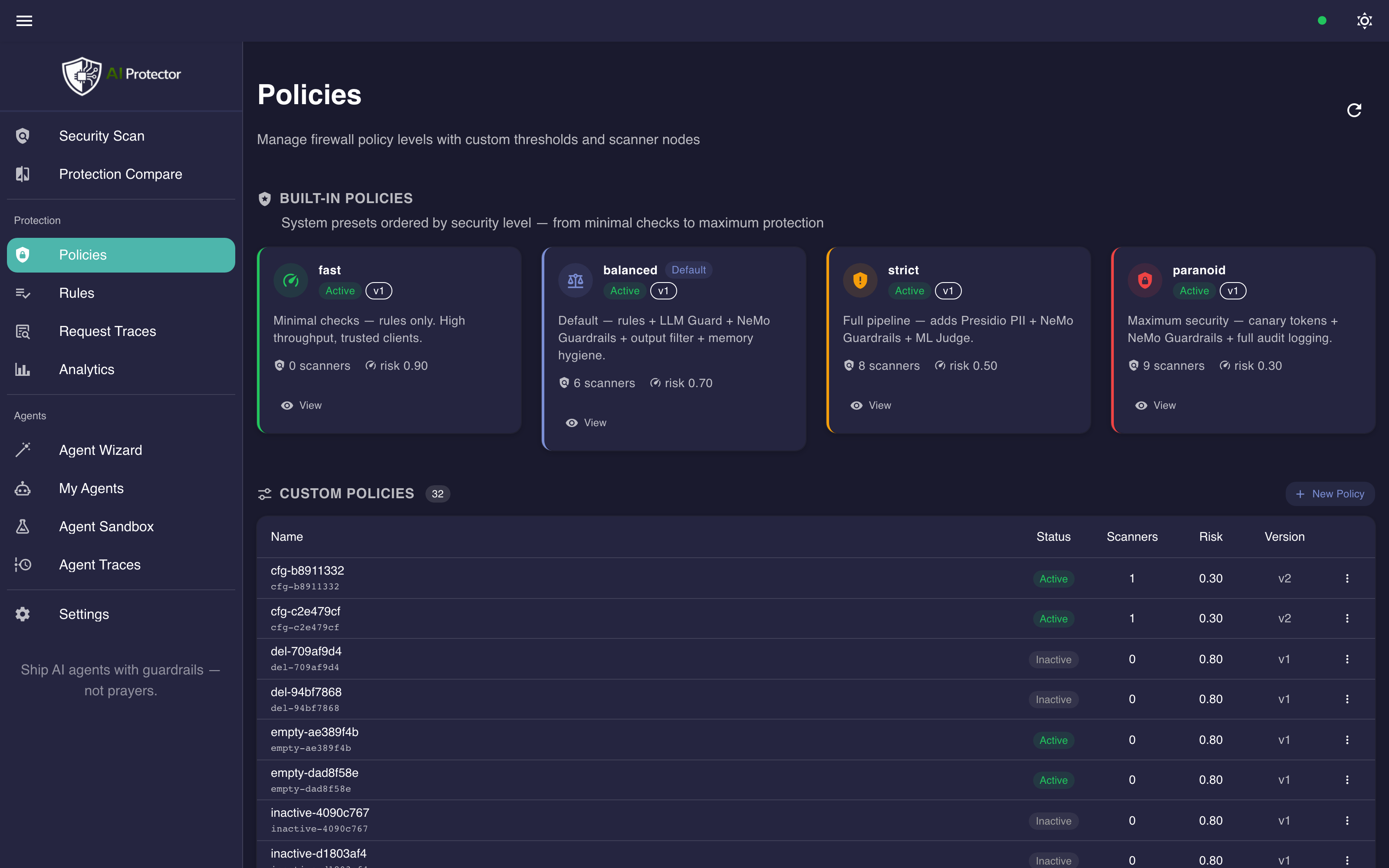Click the Request Traces search icon
The width and height of the screenshot is (1389, 868).
click(x=23, y=331)
